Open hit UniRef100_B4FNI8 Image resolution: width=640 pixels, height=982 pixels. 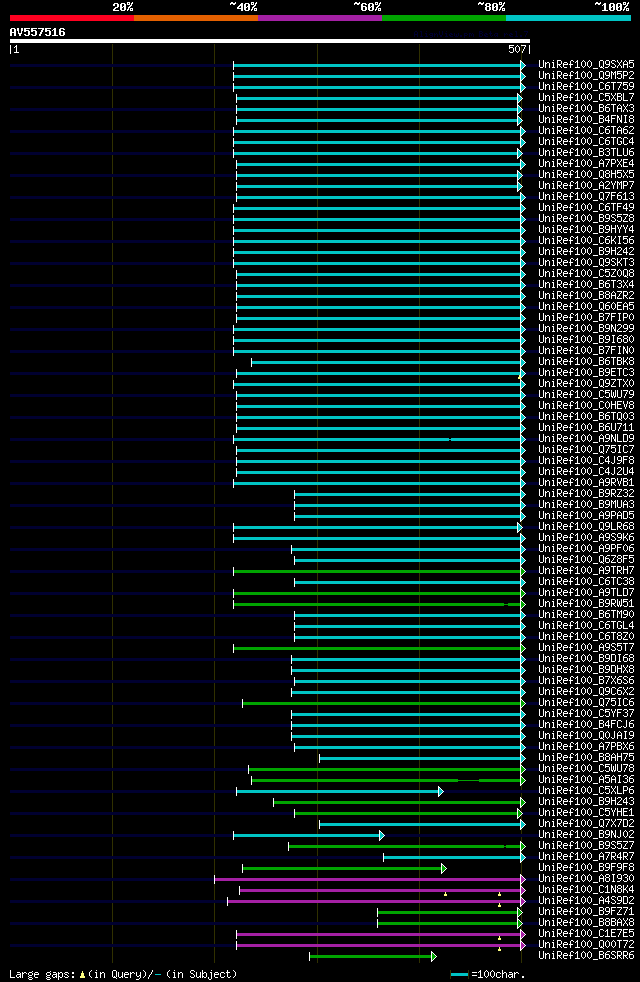tap(586, 120)
